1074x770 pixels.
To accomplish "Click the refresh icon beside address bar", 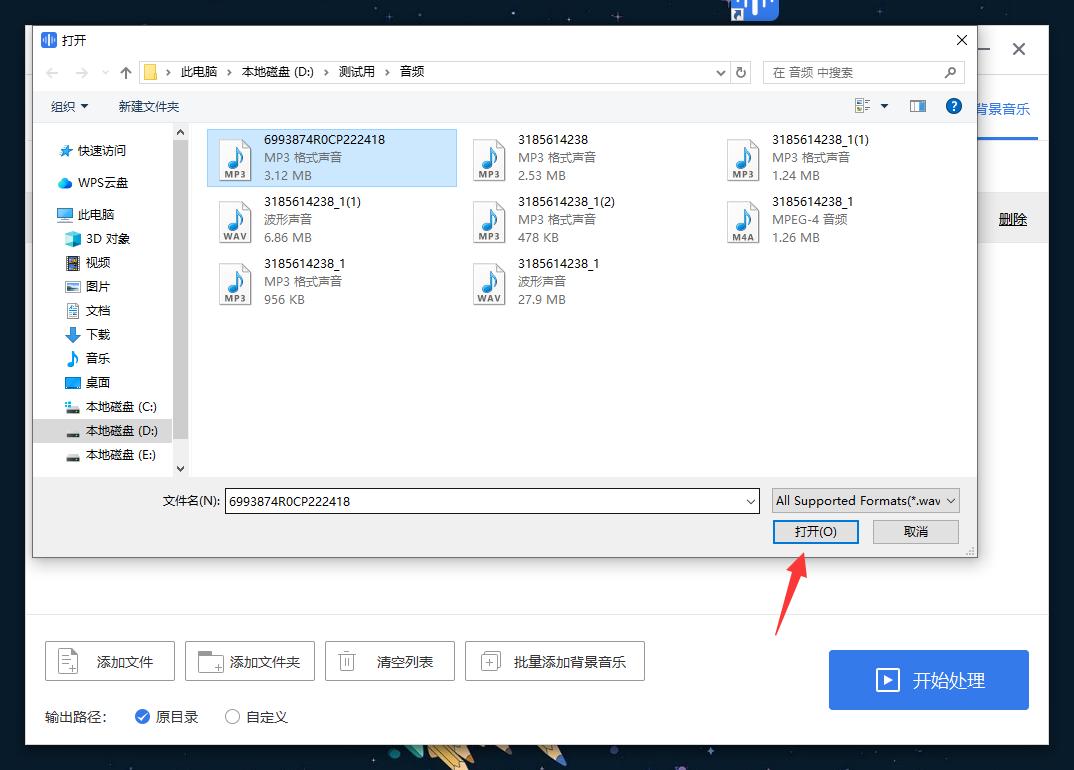I will (741, 72).
